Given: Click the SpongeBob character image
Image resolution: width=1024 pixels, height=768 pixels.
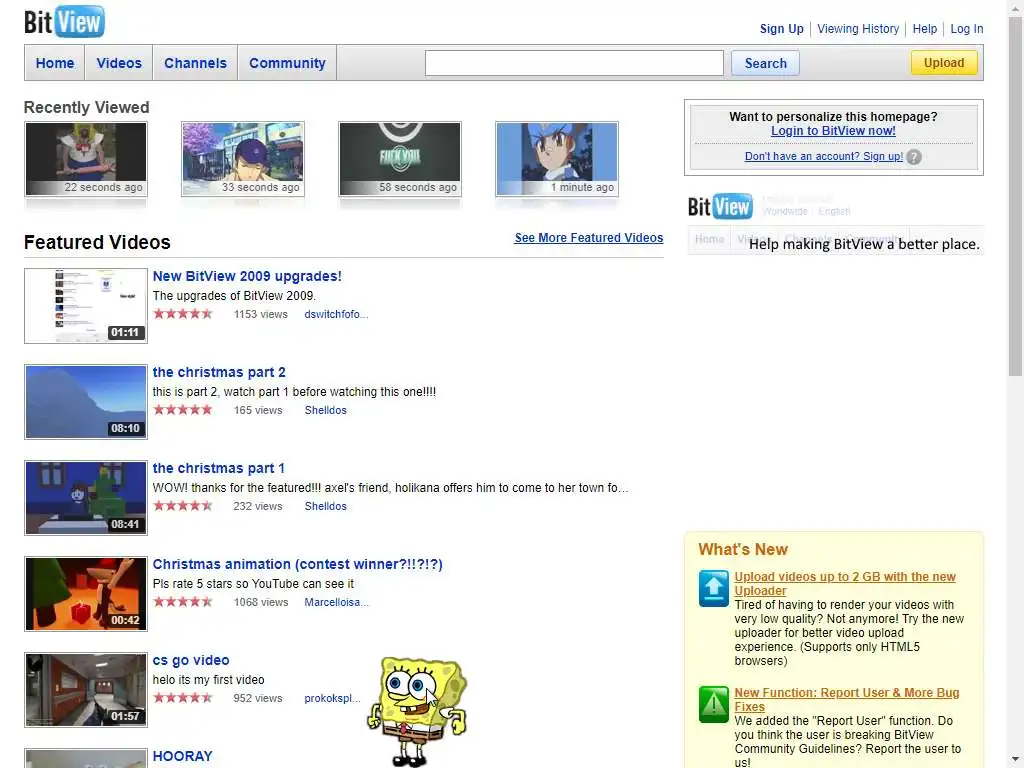Looking at the screenshot, I should [x=417, y=711].
